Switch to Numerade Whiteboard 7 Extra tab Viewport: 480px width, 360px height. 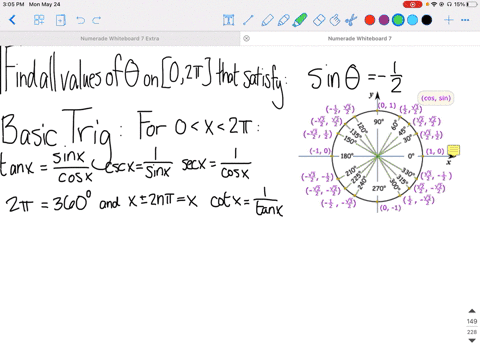pos(120,38)
